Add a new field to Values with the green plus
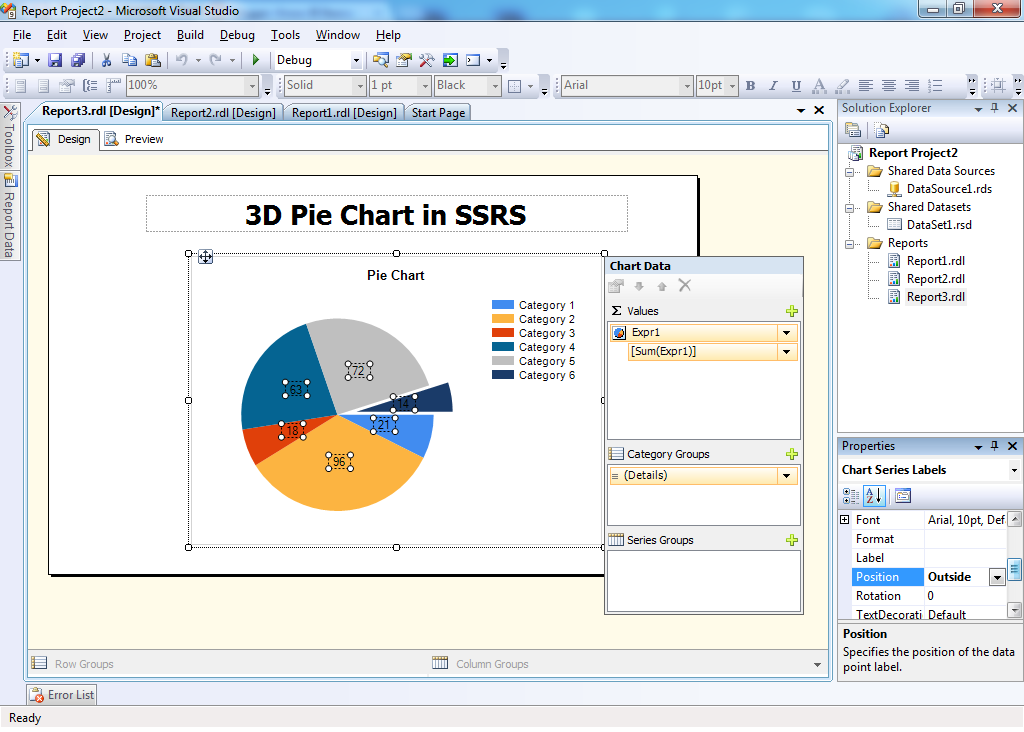The width and height of the screenshot is (1024, 732). pyautogui.click(x=791, y=311)
